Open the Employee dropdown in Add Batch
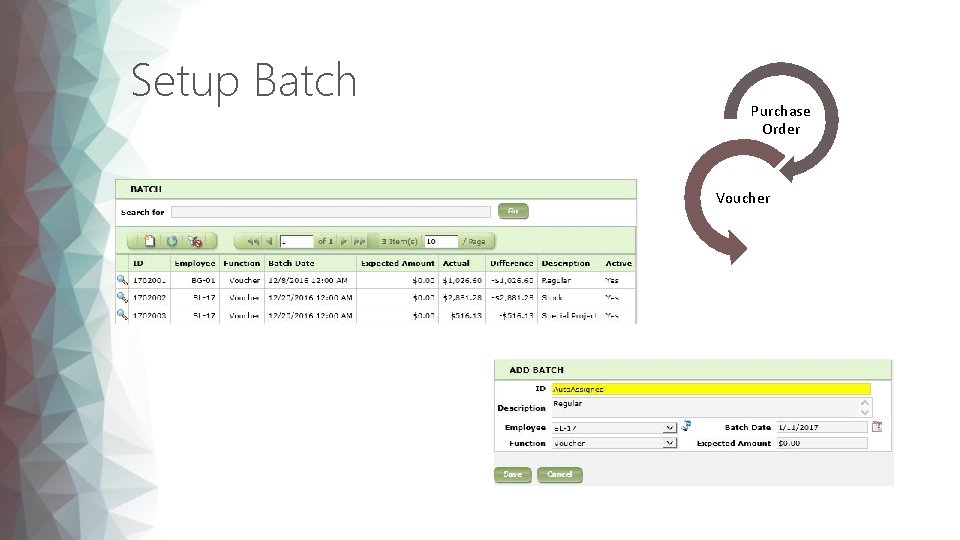Viewport: 960px width, 540px height. pyautogui.click(x=670, y=427)
